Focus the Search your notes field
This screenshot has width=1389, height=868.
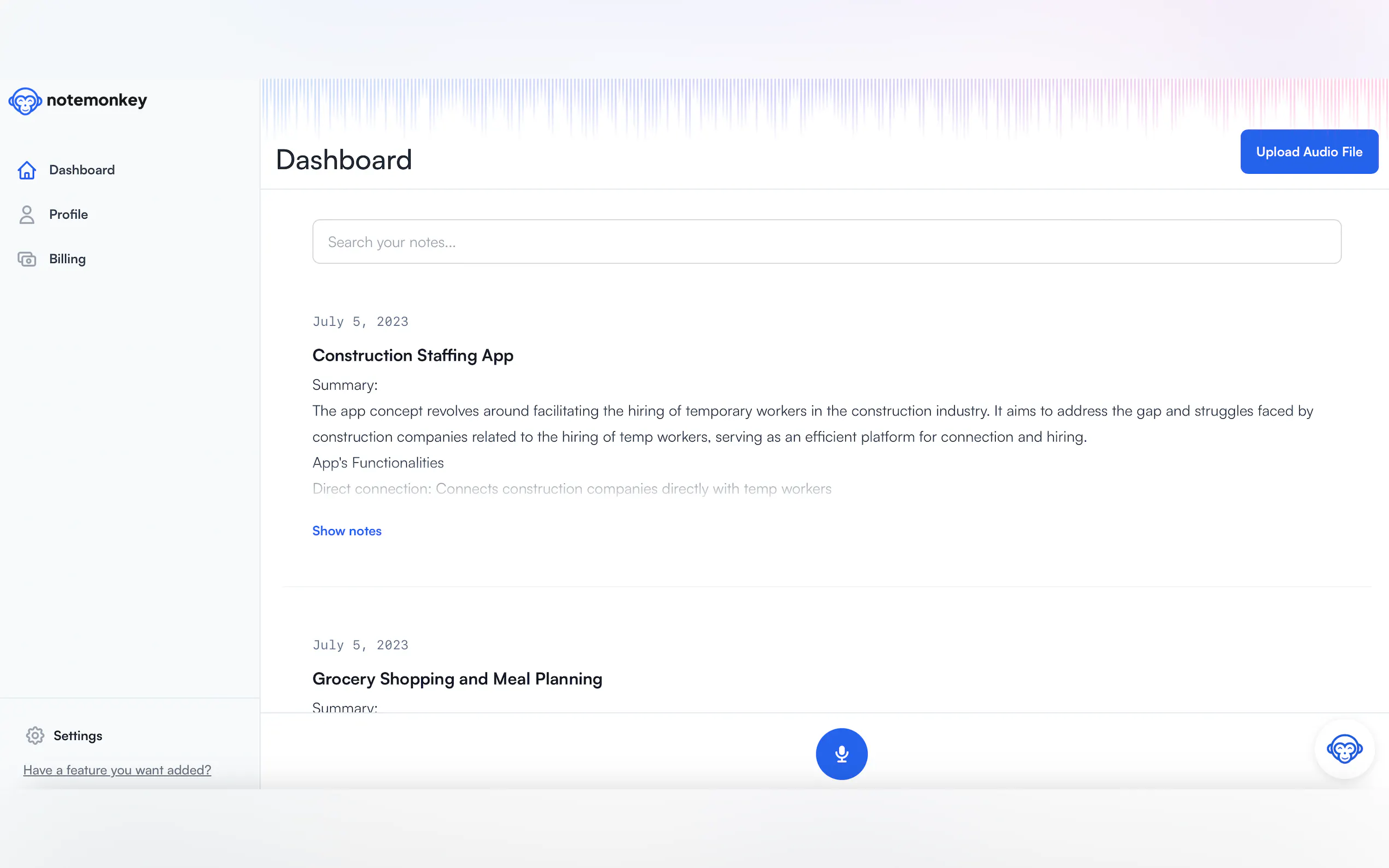826,242
